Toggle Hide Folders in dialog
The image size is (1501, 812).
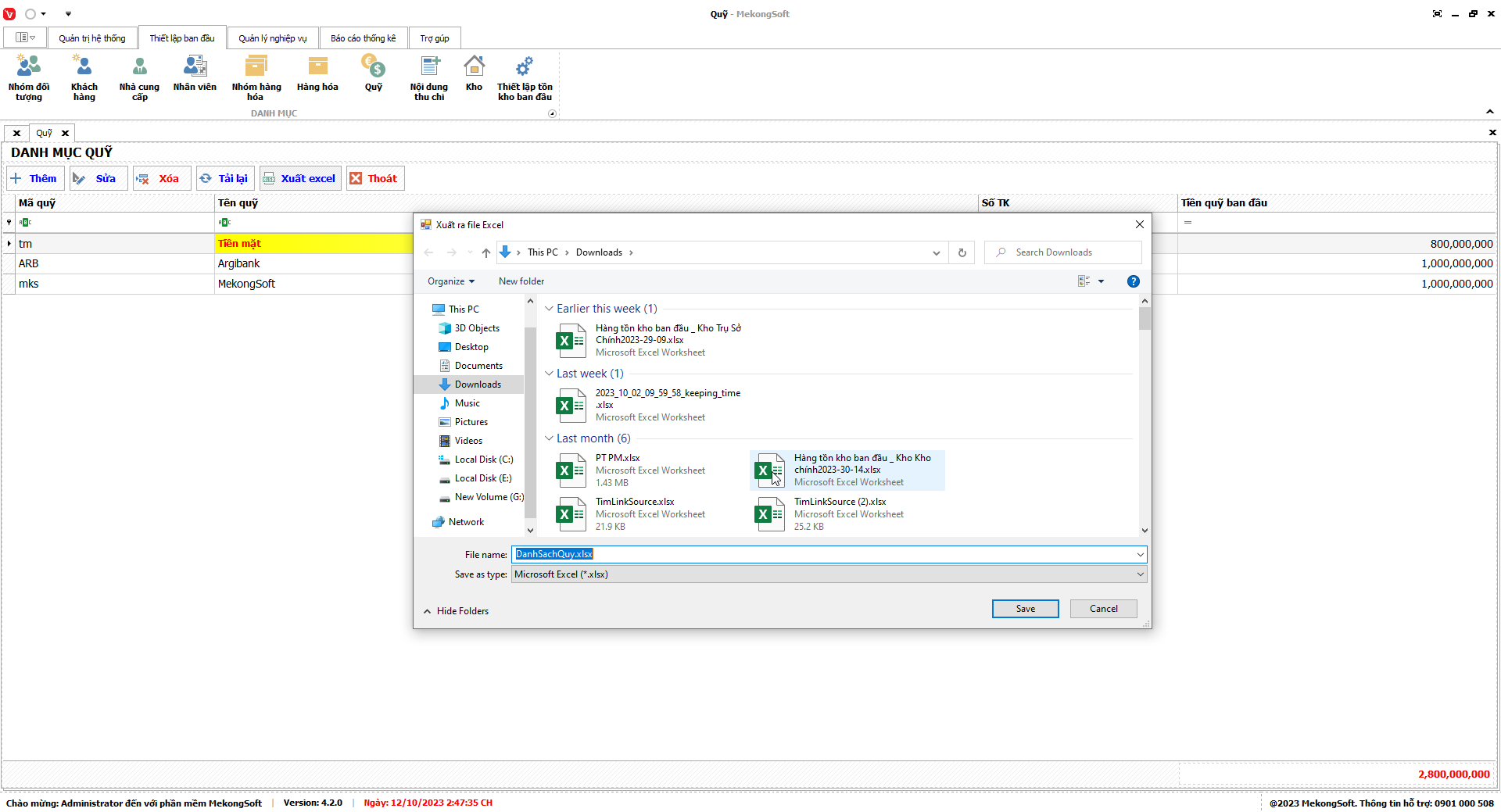[456, 611]
